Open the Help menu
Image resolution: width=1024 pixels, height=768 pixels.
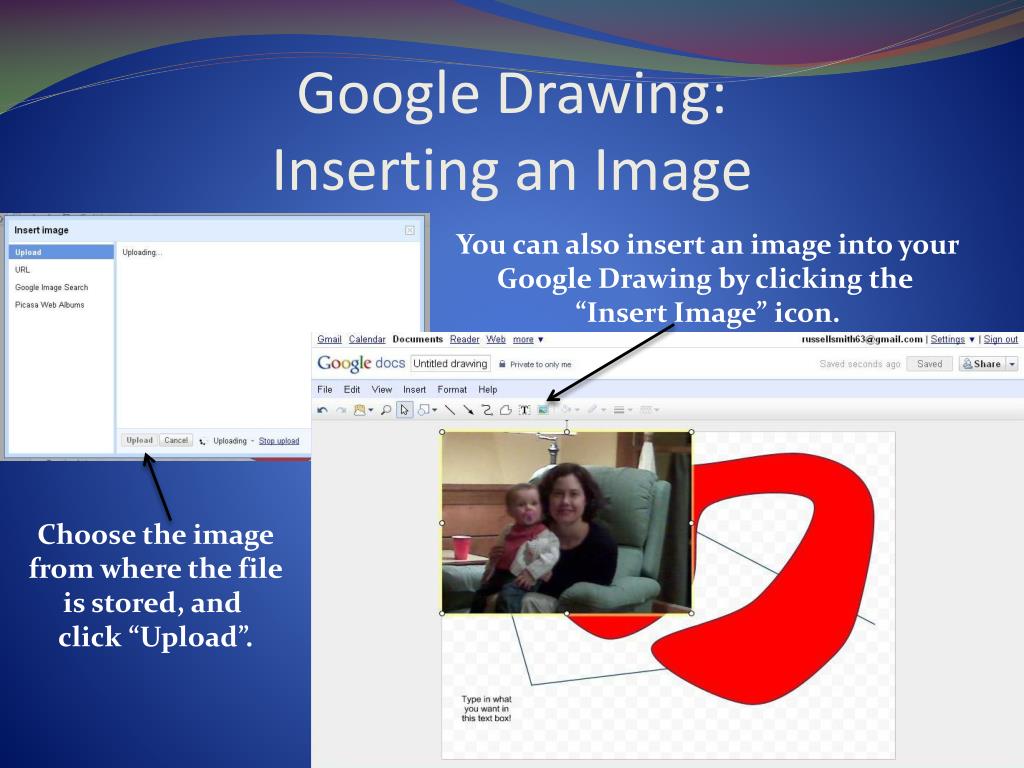(x=487, y=389)
